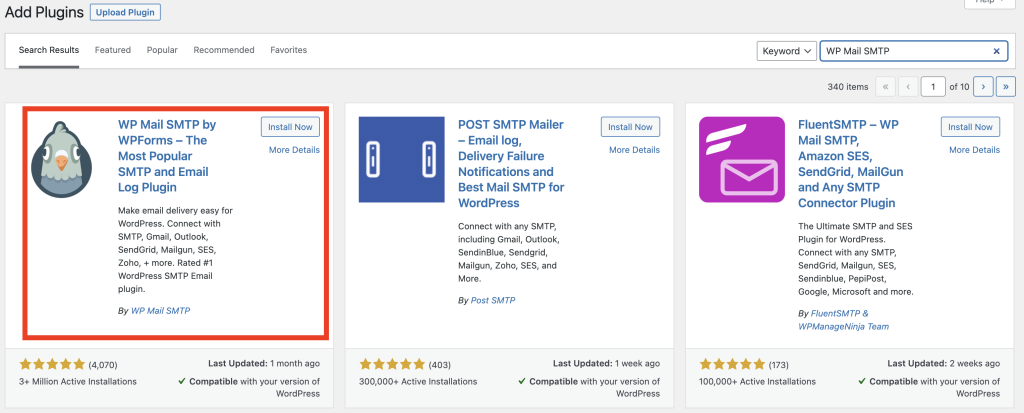Open More Details for WP Mail SMTP
Viewport: 1024px width, 413px height.
click(x=295, y=150)
